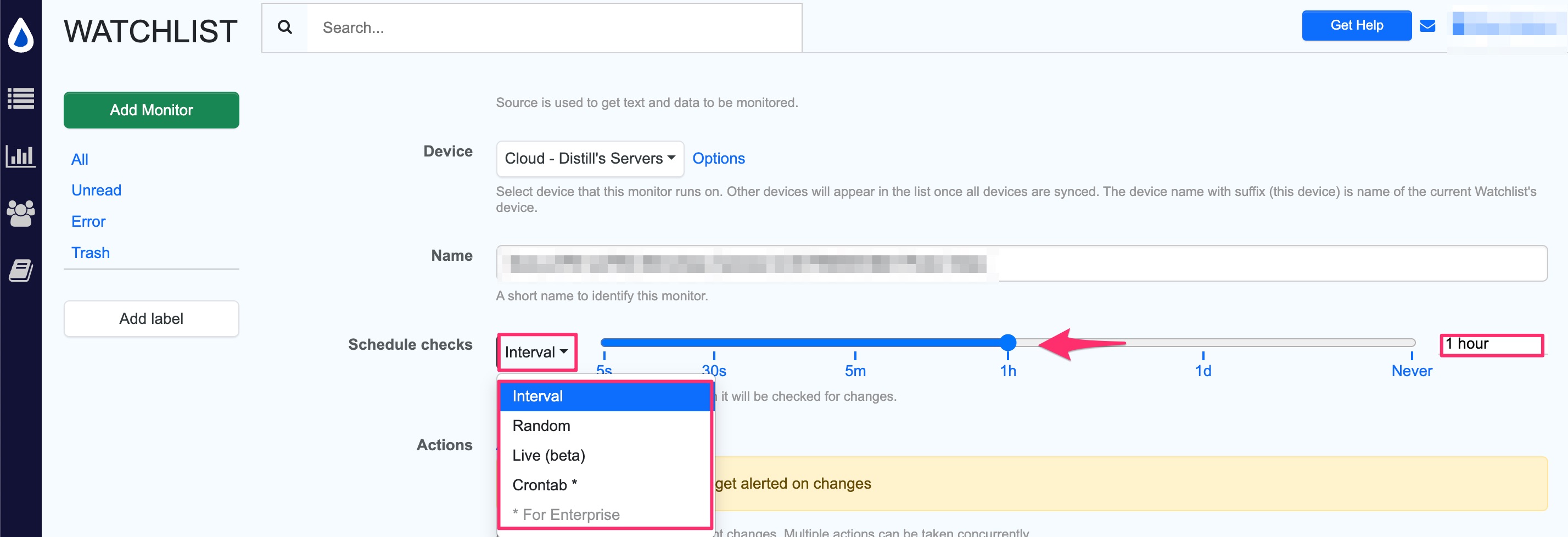Click the Add Monitor button
Screen dimensions: 1568x537
click(x=151, y=110)
